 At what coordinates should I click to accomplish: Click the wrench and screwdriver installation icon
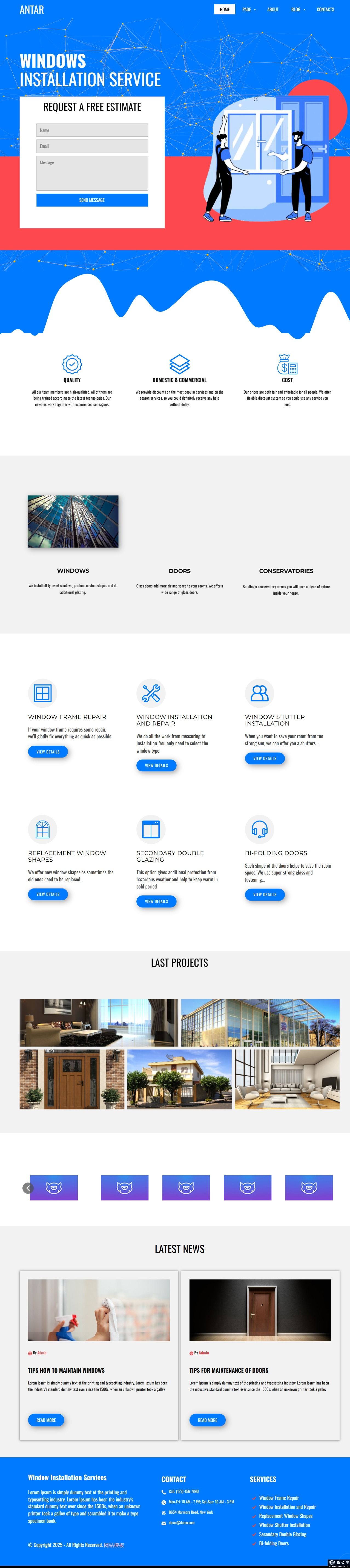(151, 693)
